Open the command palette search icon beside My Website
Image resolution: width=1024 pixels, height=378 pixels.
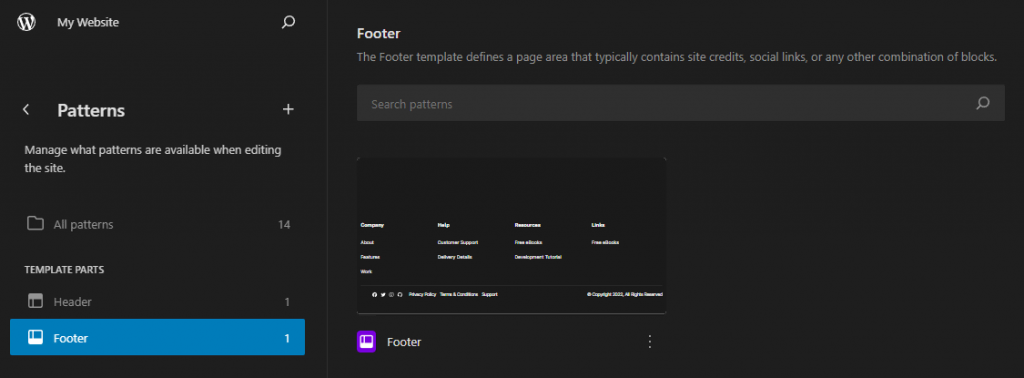288,22
